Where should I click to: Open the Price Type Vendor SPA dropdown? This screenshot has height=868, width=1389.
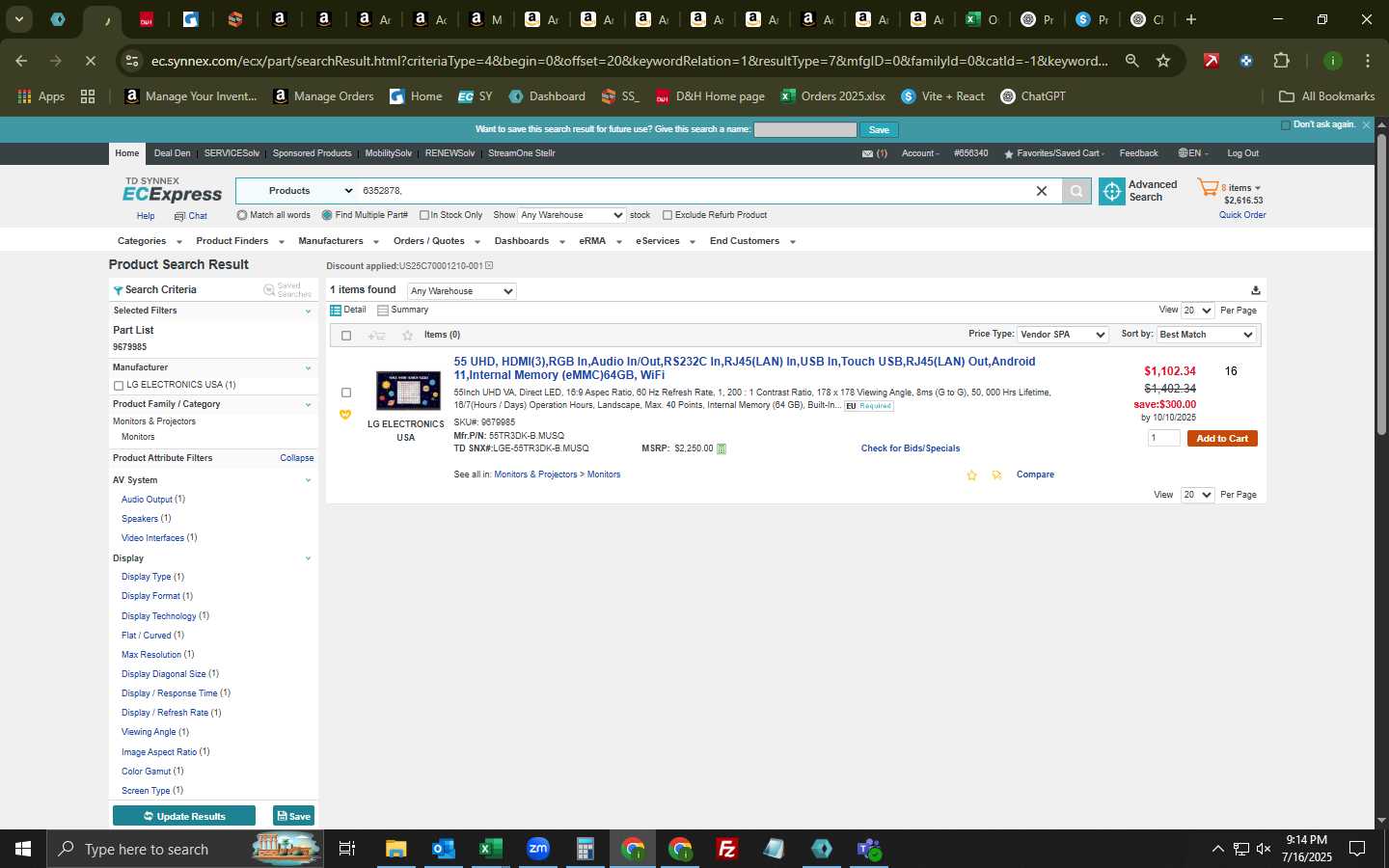pos(1063,335)
